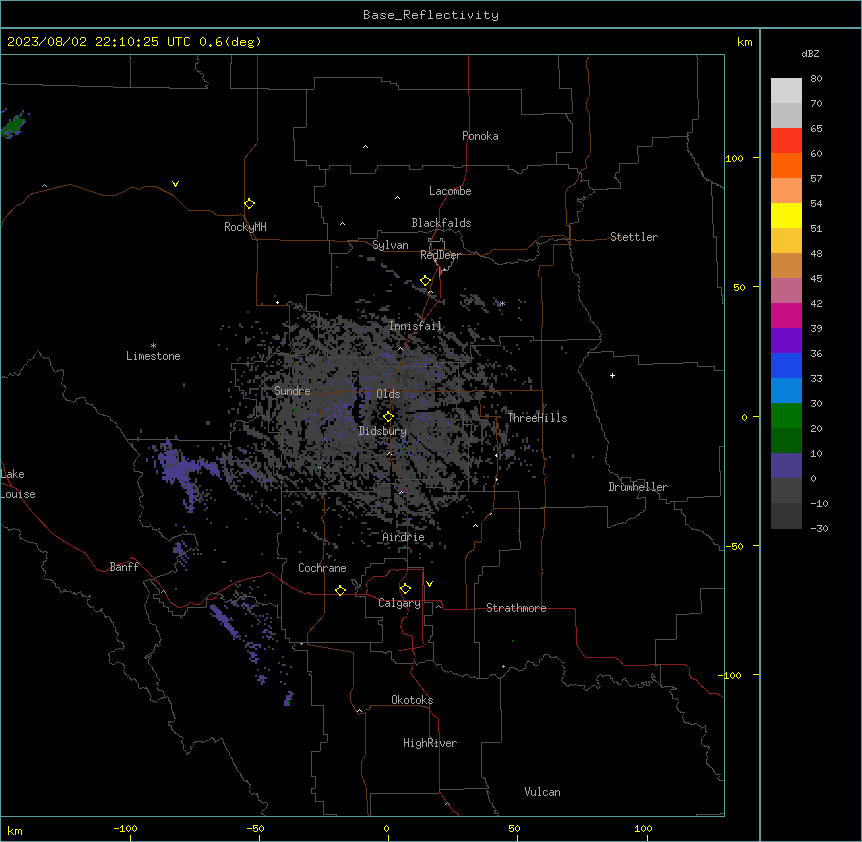
Task: Click the asterisk marker above Limestone
Action: [153, 346]
